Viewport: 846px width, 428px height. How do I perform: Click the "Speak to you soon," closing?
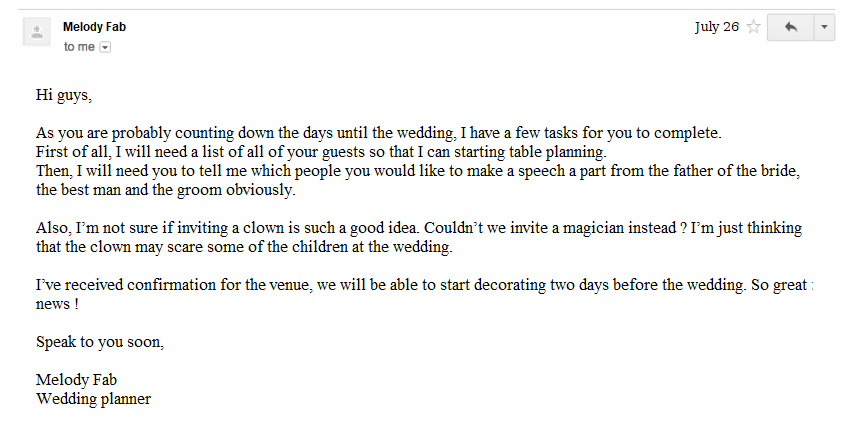tap(99, 342)
